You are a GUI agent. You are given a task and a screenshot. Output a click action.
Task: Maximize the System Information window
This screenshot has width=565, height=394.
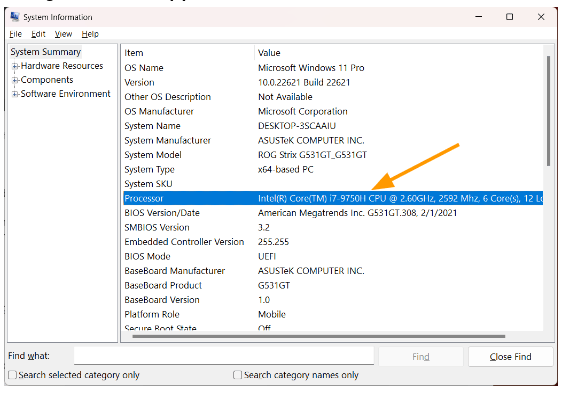pos(510,17)
